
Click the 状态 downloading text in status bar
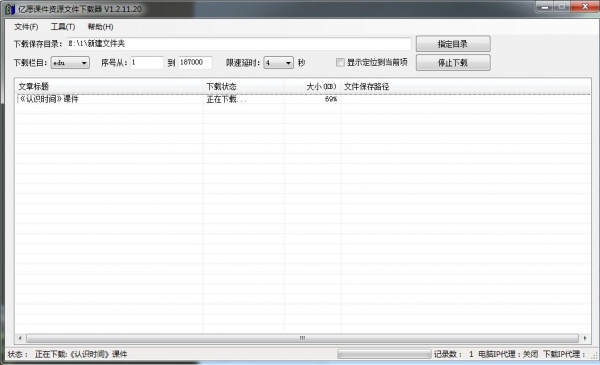(x=67, y=354)
